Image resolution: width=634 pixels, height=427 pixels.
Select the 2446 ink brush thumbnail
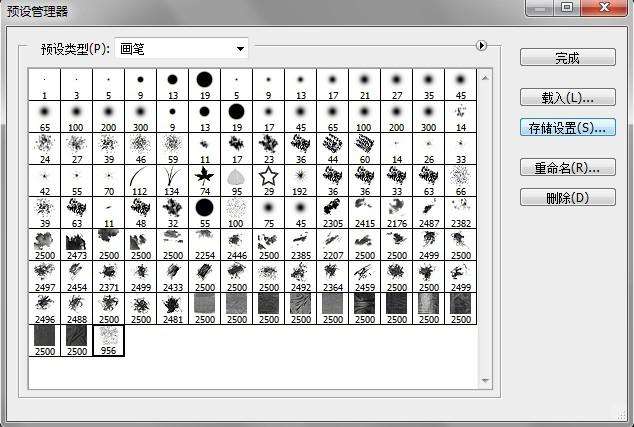tap(237, 244)
